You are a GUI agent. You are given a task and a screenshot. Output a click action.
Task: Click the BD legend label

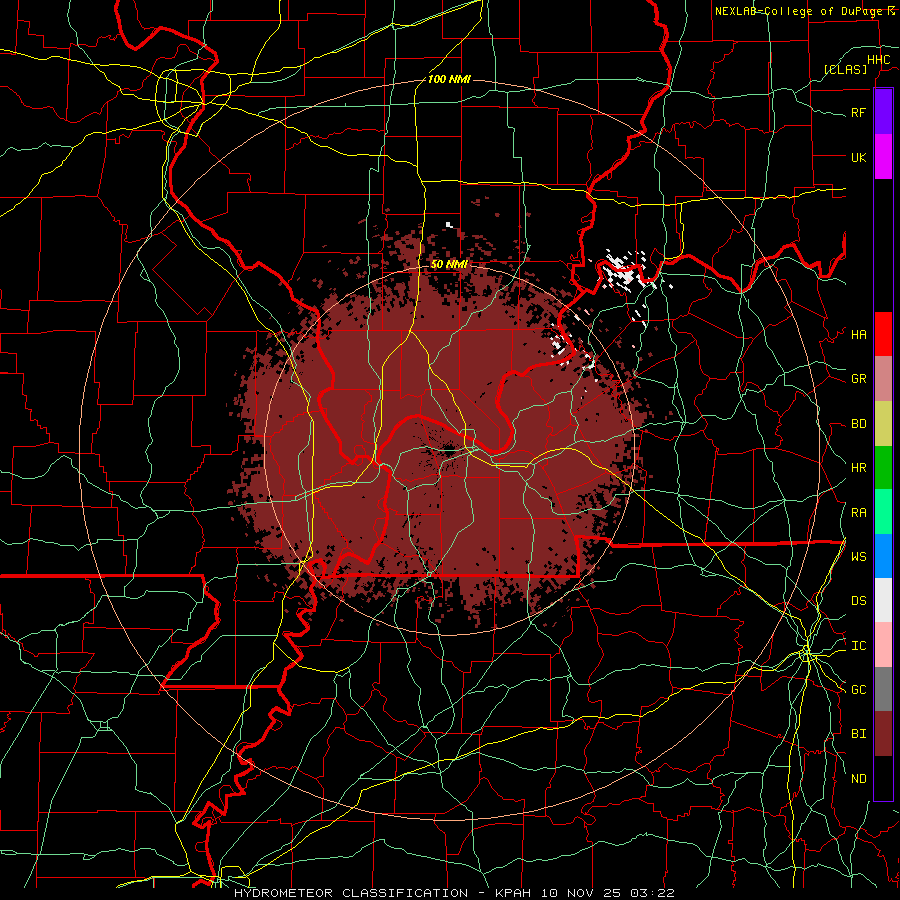[858, 424]
